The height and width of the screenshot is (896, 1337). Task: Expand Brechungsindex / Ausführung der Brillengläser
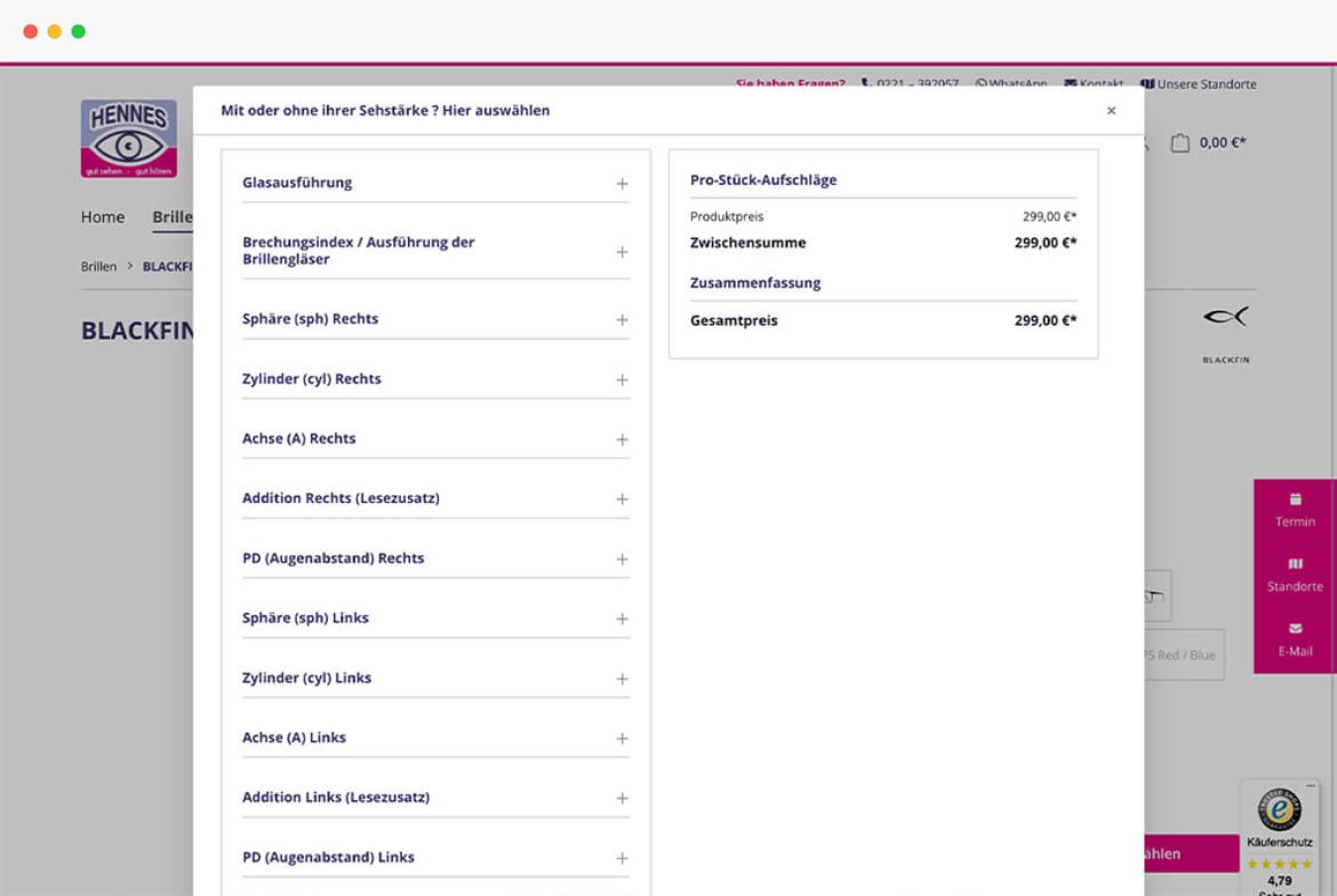622,251
